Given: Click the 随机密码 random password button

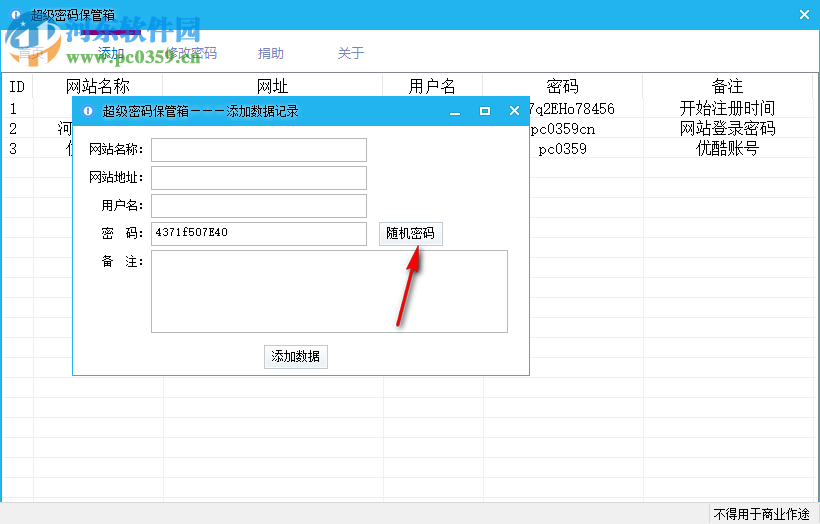Looking at the screenshot, I should [411, 233].
